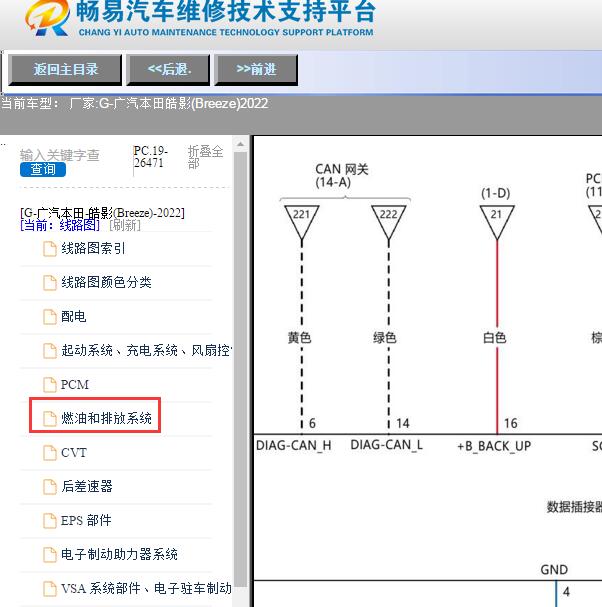Open the PCM tree item
Image resolution: width=602 pixels, height=607 pixels.
pyautogui.click(x=75, y=385)
